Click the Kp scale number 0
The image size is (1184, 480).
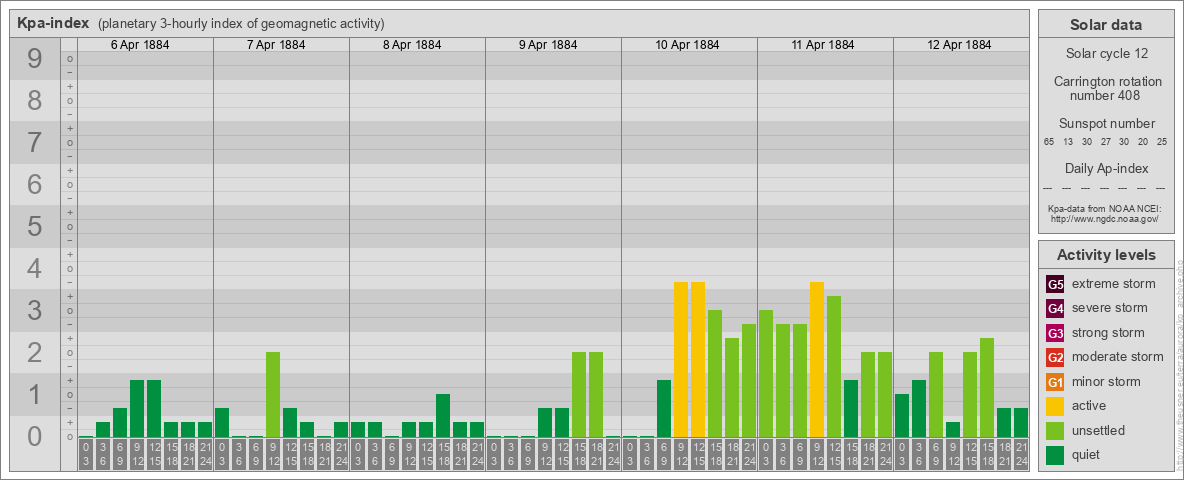(35, 436)
